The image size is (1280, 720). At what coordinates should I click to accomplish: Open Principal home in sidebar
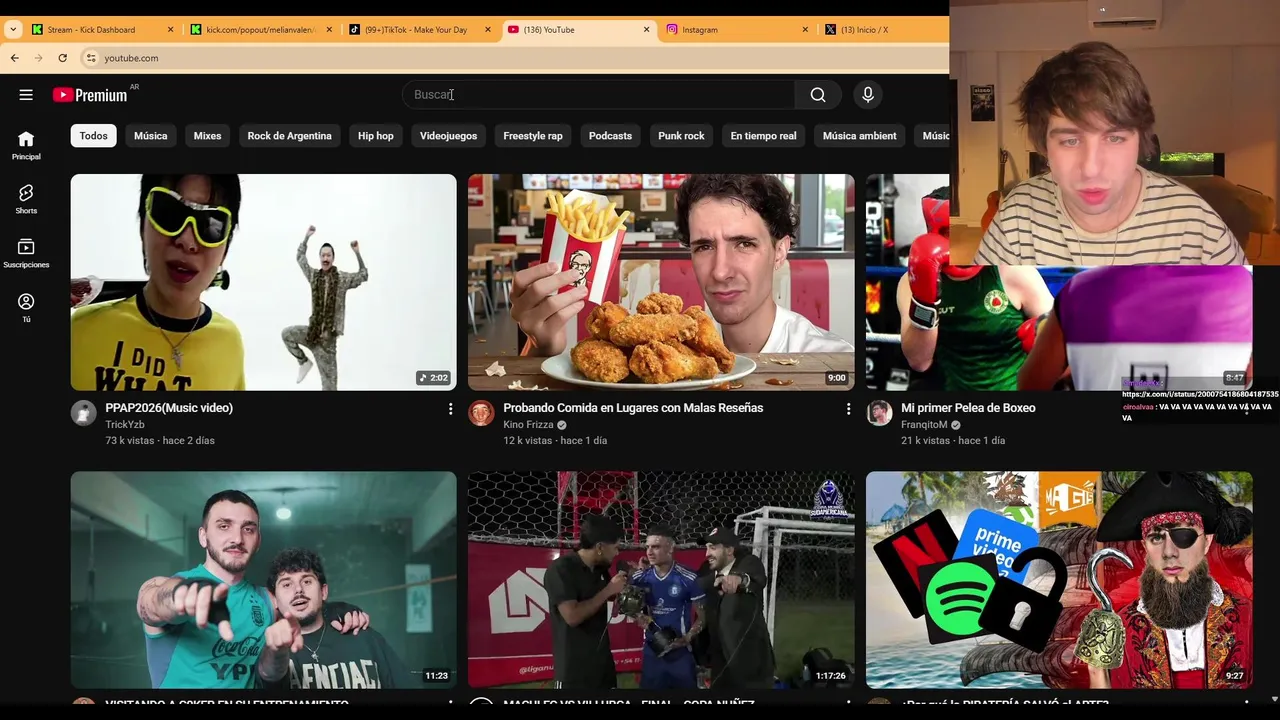(26, 145)
